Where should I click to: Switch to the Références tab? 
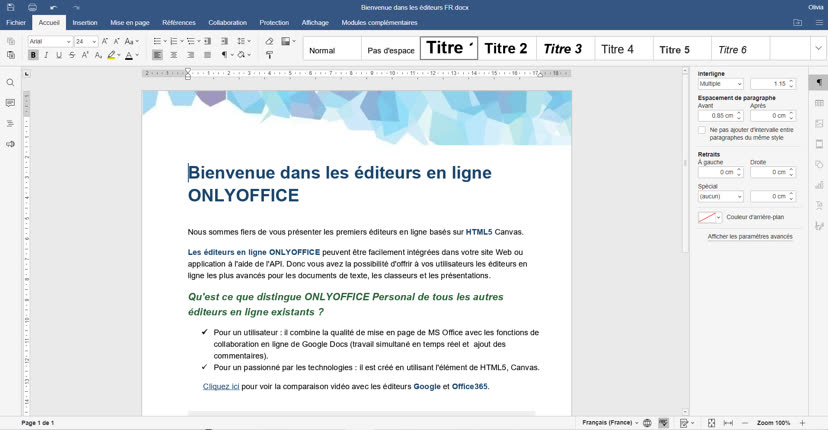click(x=179, y=23)
